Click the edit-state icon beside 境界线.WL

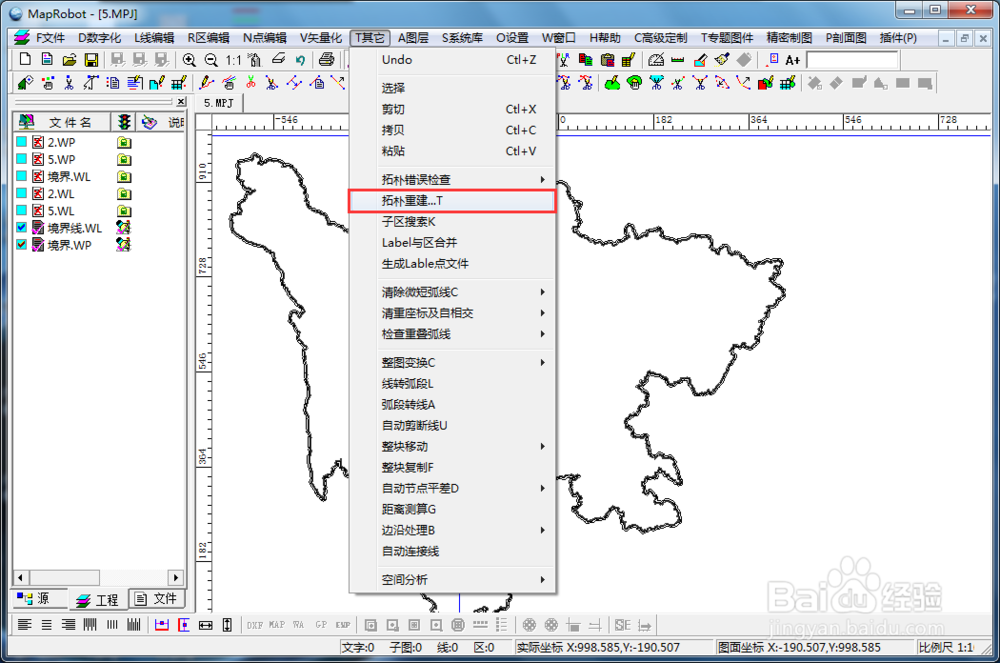click(x=124, y=228)
